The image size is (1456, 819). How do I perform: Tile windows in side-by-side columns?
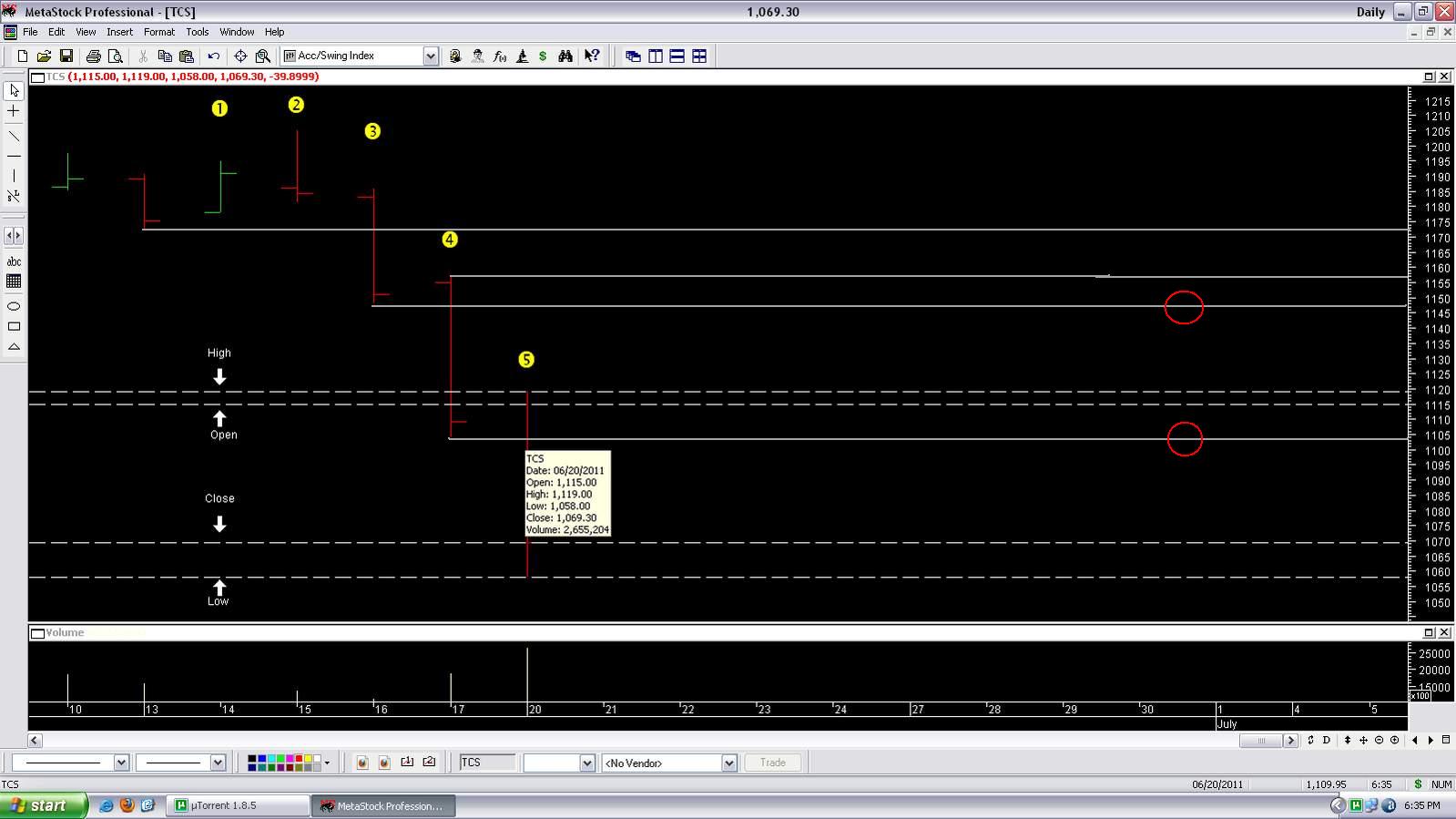[x=656, y=56]
